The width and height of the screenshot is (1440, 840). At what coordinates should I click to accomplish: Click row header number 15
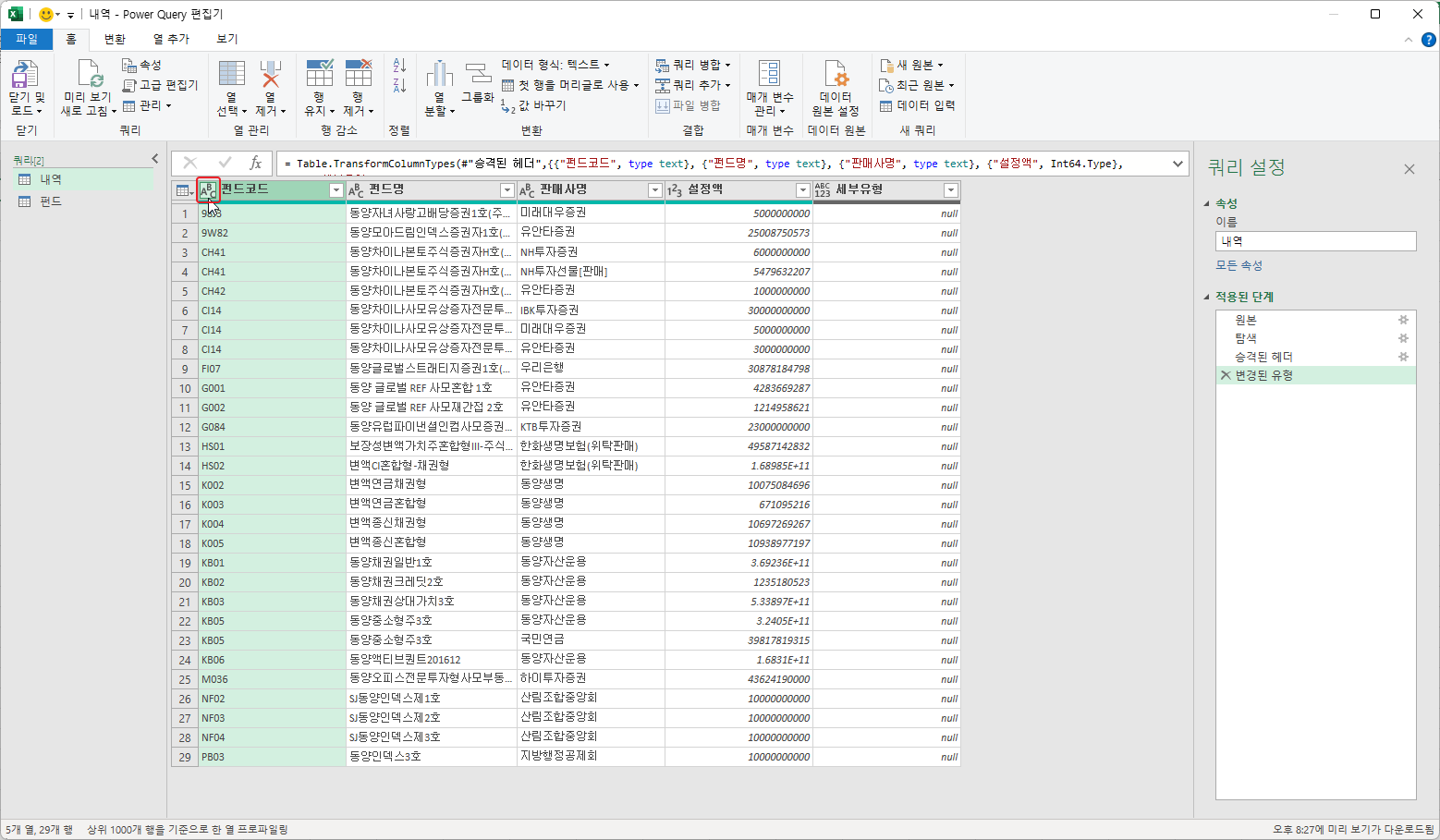185,485
